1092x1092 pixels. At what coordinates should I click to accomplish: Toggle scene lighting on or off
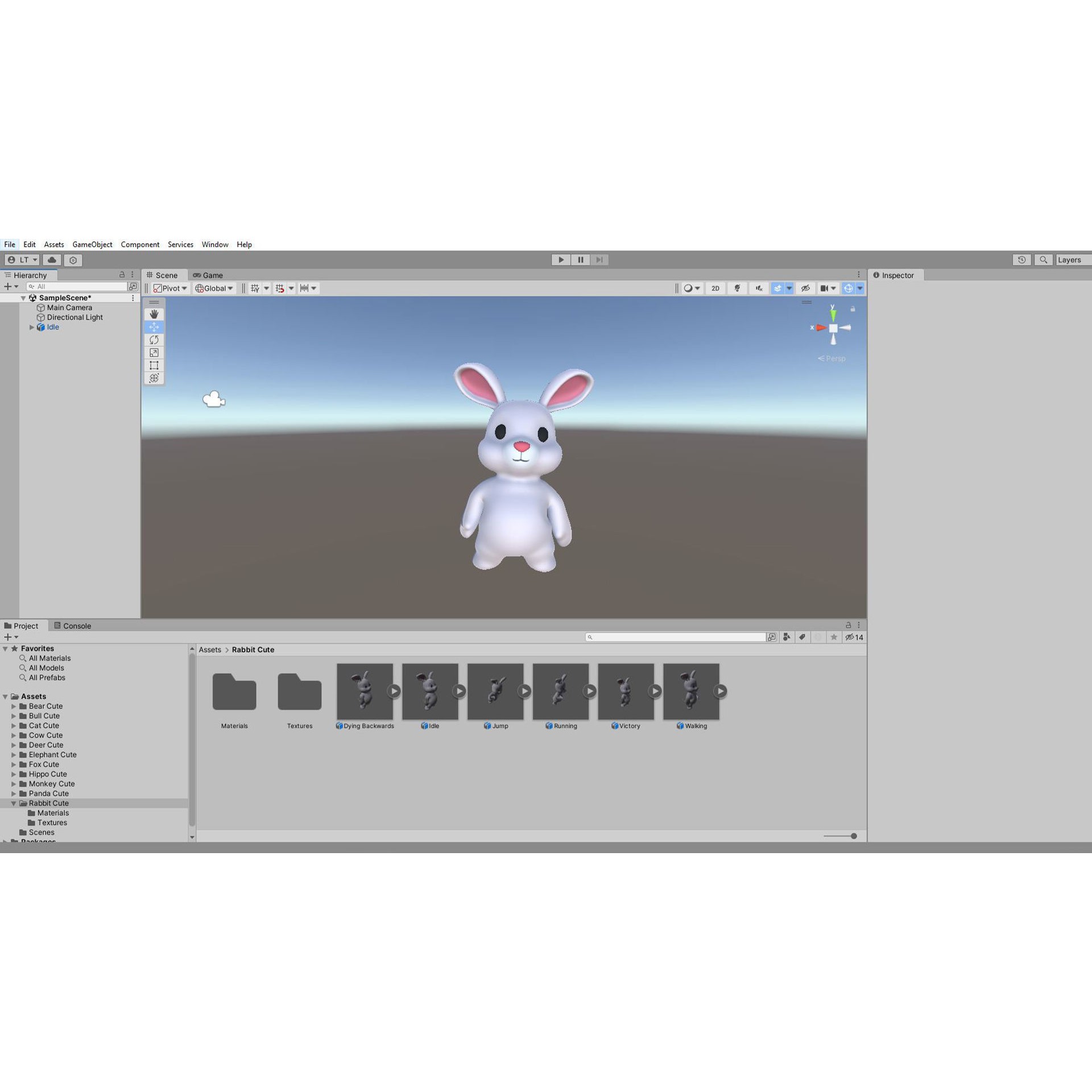click(737, 288)
